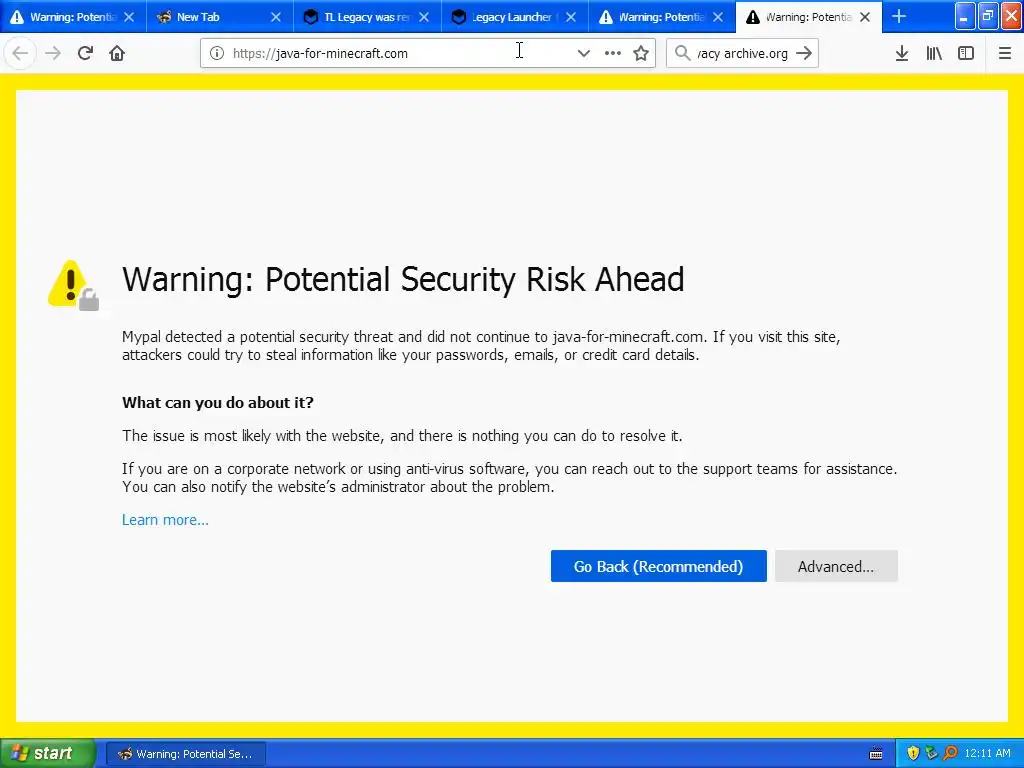The width and height of the screenshot is (1024, 768).
Task: Restore down the browser window
Action: (x=987, y=16)
